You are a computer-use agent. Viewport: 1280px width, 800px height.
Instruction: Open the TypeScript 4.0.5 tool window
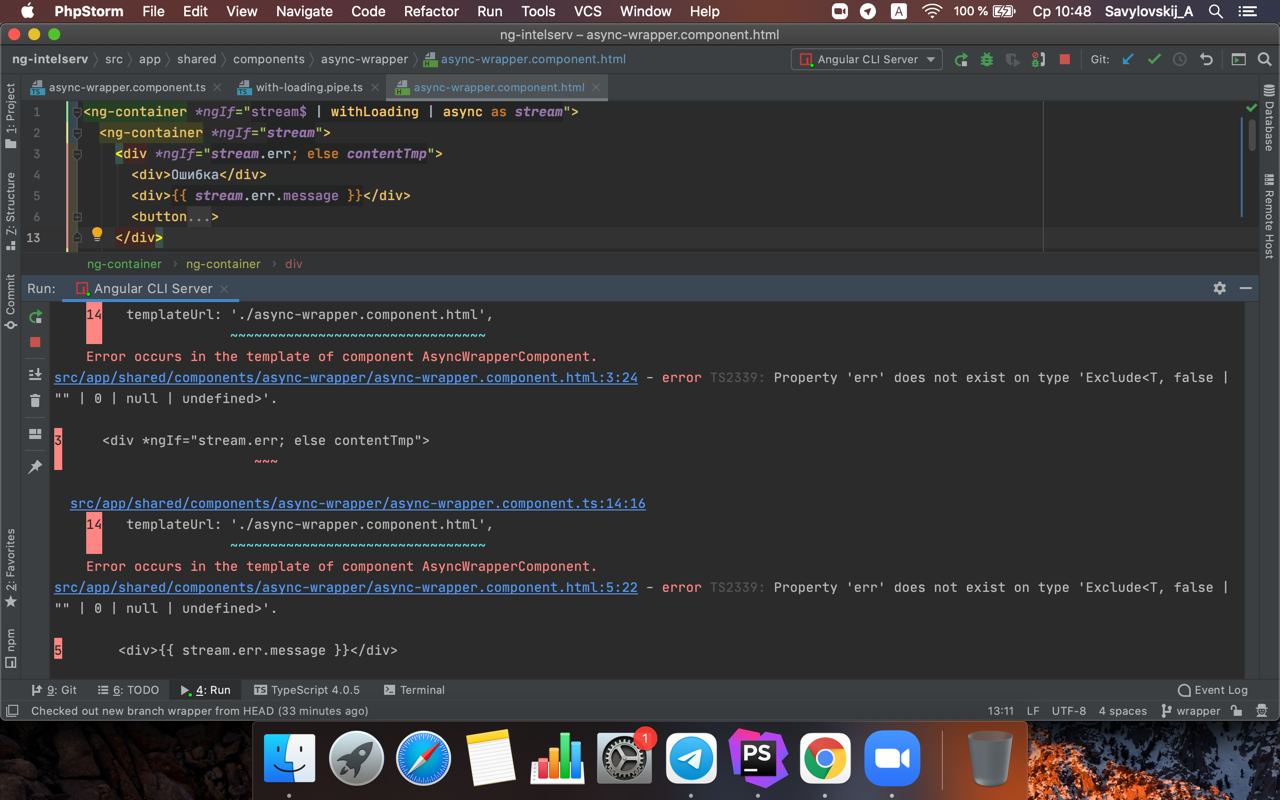pyautogui.click(x=307, y=690)
